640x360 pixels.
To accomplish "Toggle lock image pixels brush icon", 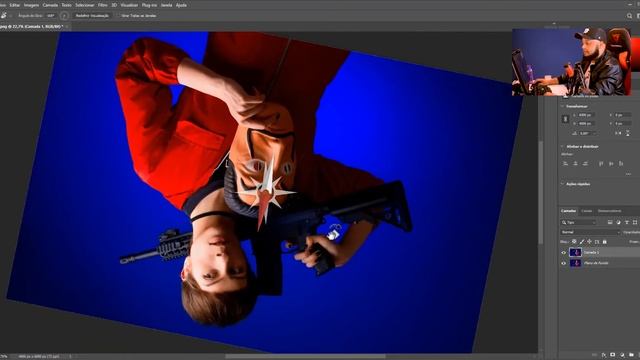I will [582, 242].
